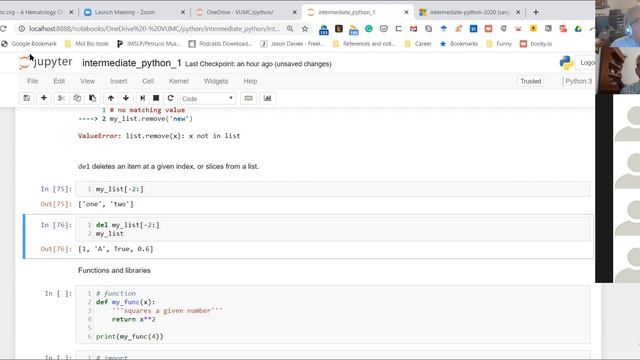Bookmark this page with the star icon
Screen dimensions: 640x360
point(305,29)
